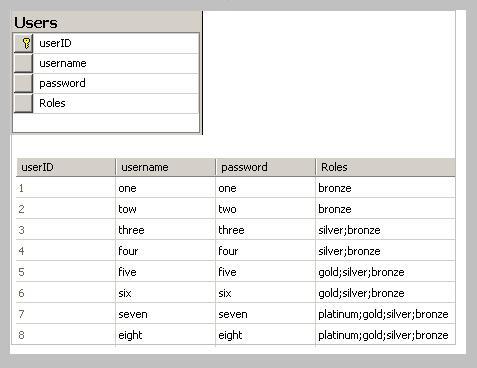Click the Roles column header in the grid
477x368 pixels.
(385, 167)
